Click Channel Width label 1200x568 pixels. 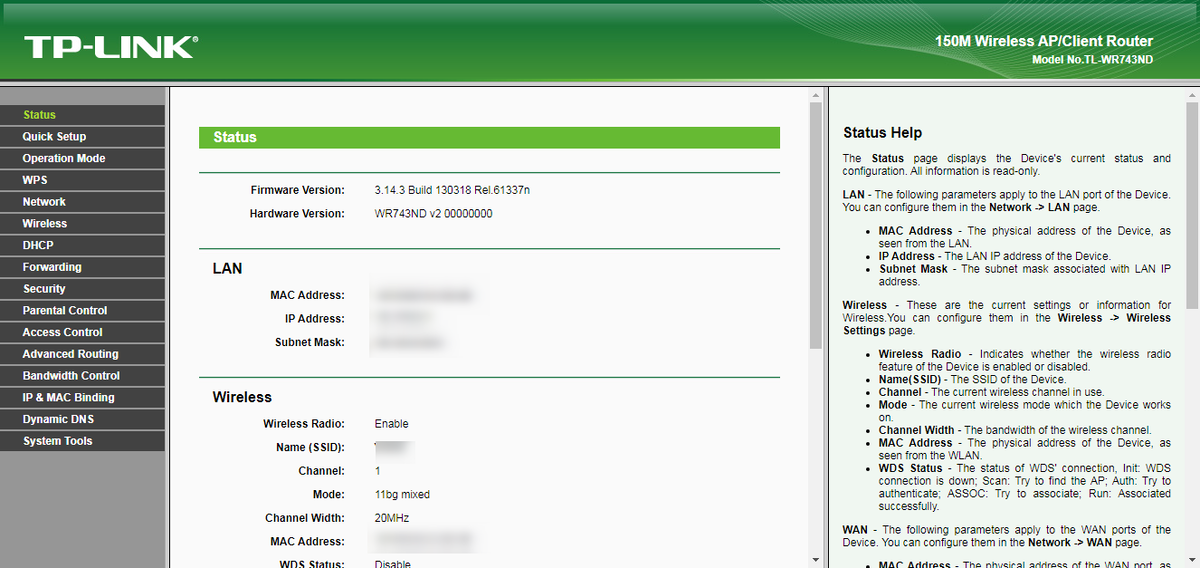tap(305, 518)
